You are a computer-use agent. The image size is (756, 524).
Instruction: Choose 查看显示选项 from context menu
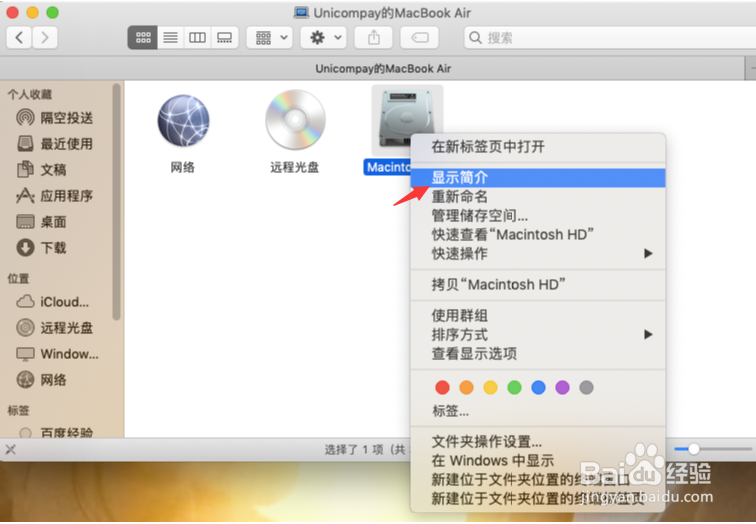point(538,354)
